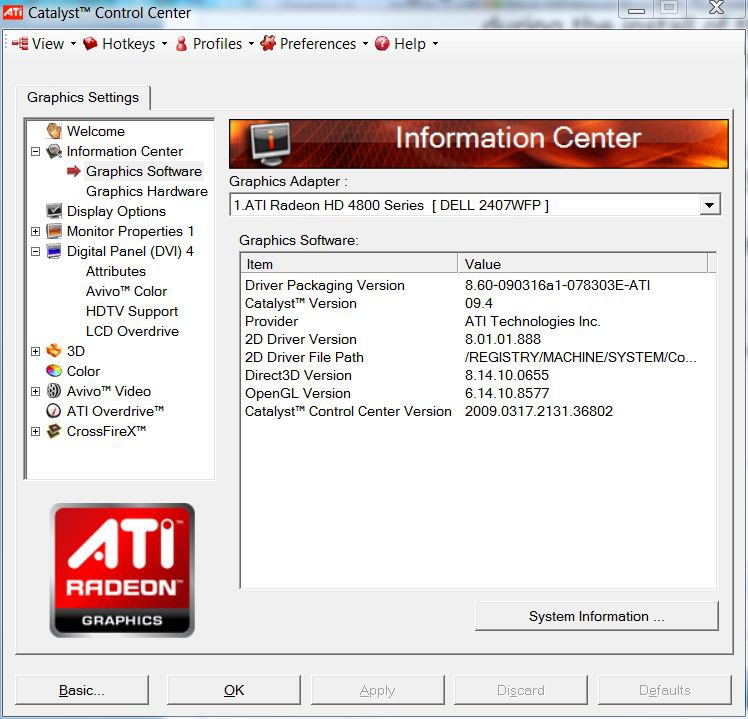Expand the CrossFireX tree node
The image size is (748, 719).
(x=35, y=431)
